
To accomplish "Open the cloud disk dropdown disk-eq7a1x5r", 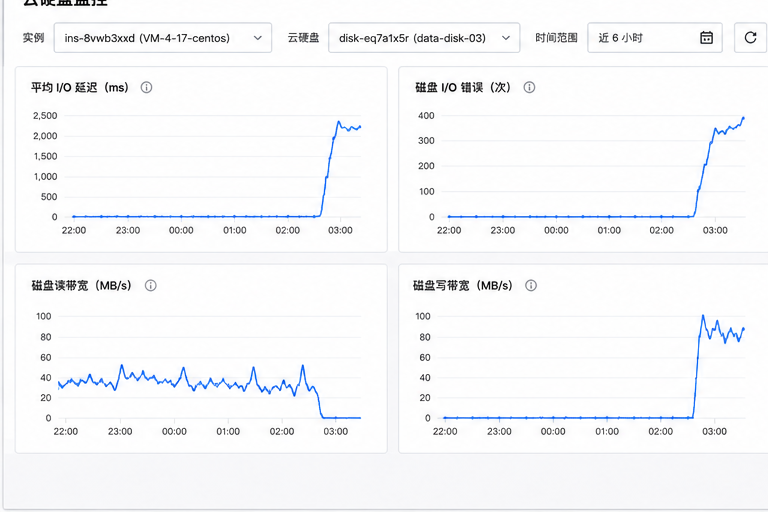I will pos(424,38).
